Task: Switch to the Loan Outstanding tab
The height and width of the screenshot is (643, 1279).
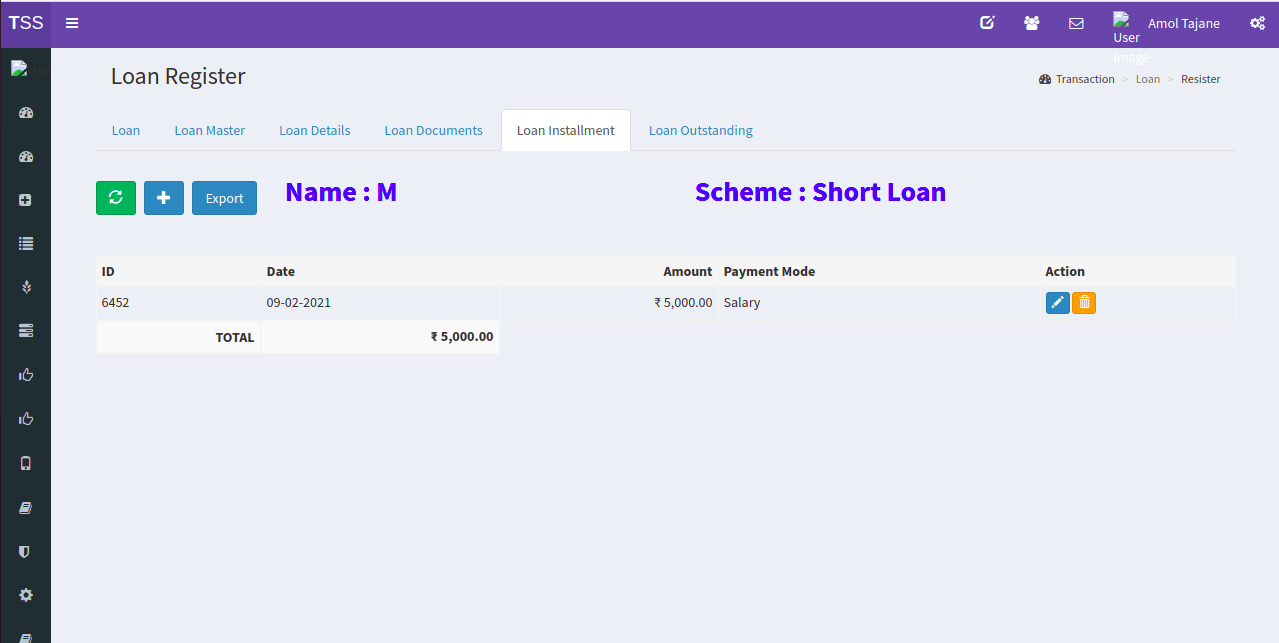Action: pyautogui.click(x=700, y=130)
